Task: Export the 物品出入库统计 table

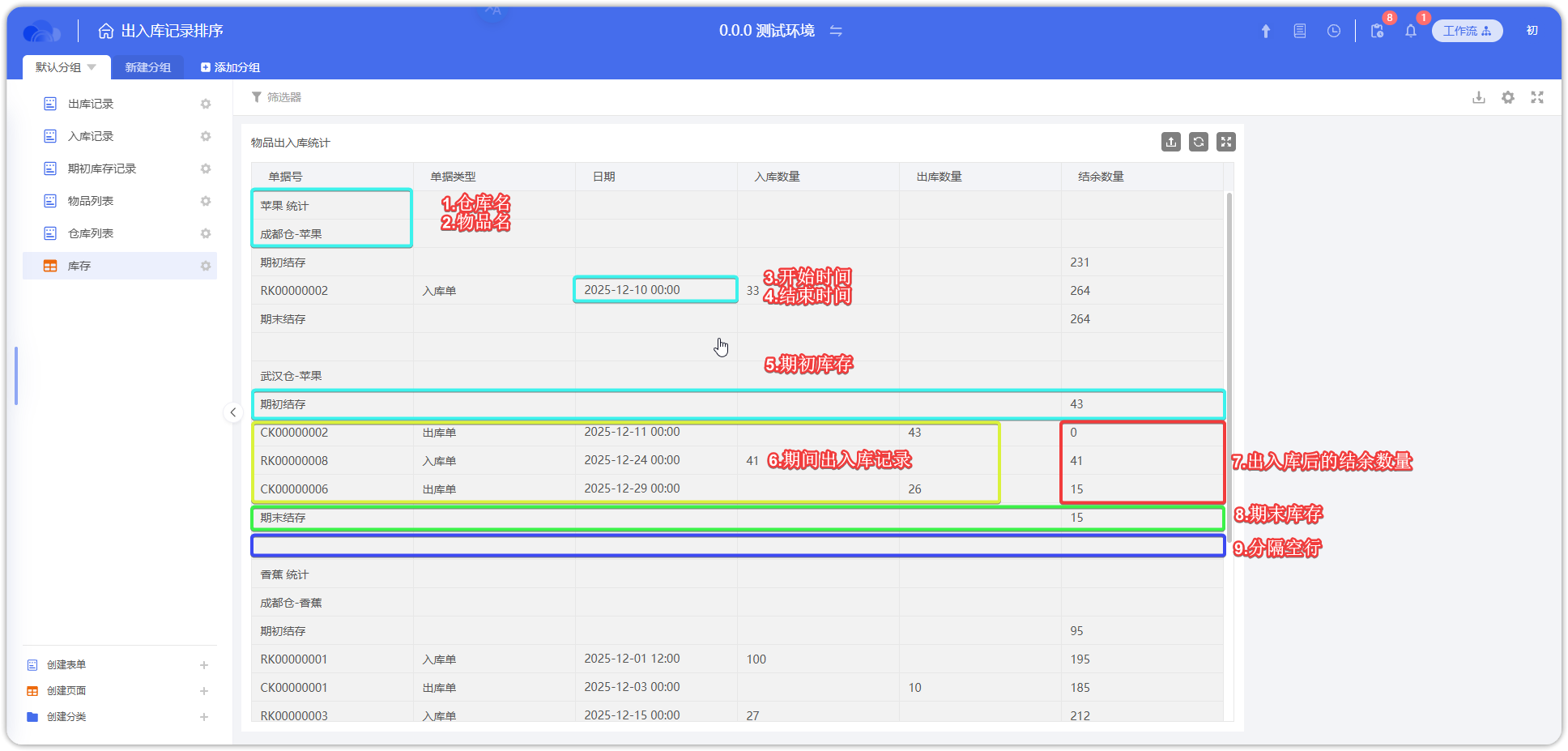Action: (x=1171, y=142)
